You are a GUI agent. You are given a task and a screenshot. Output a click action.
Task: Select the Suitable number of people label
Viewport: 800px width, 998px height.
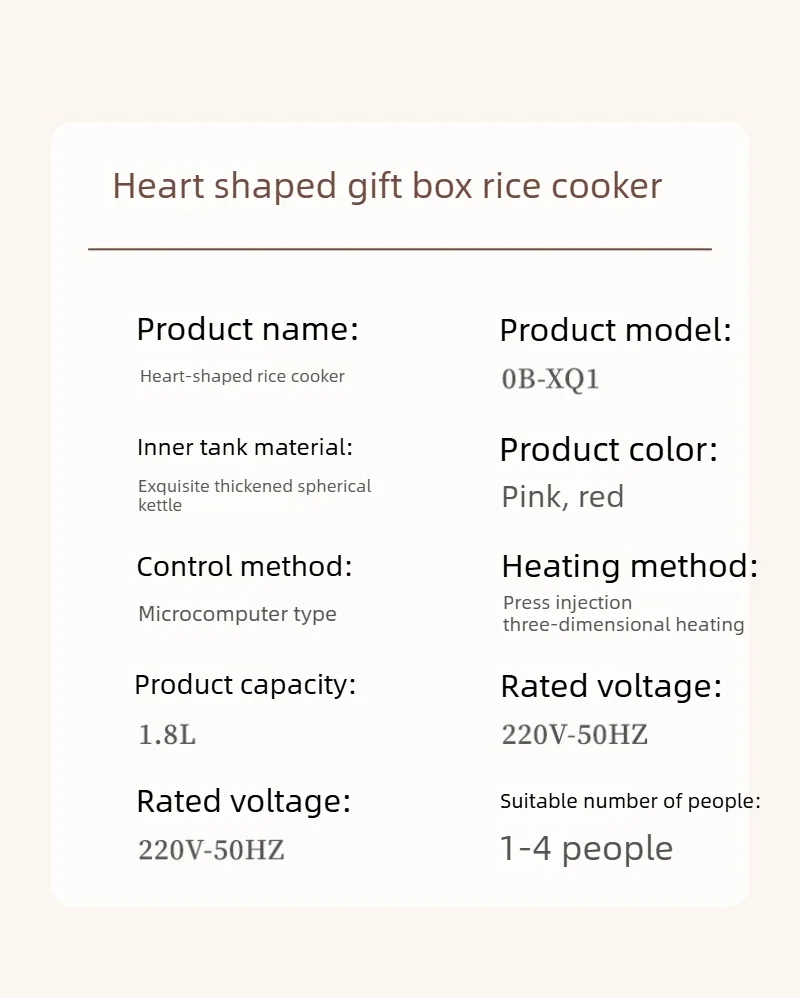(630, 801)
